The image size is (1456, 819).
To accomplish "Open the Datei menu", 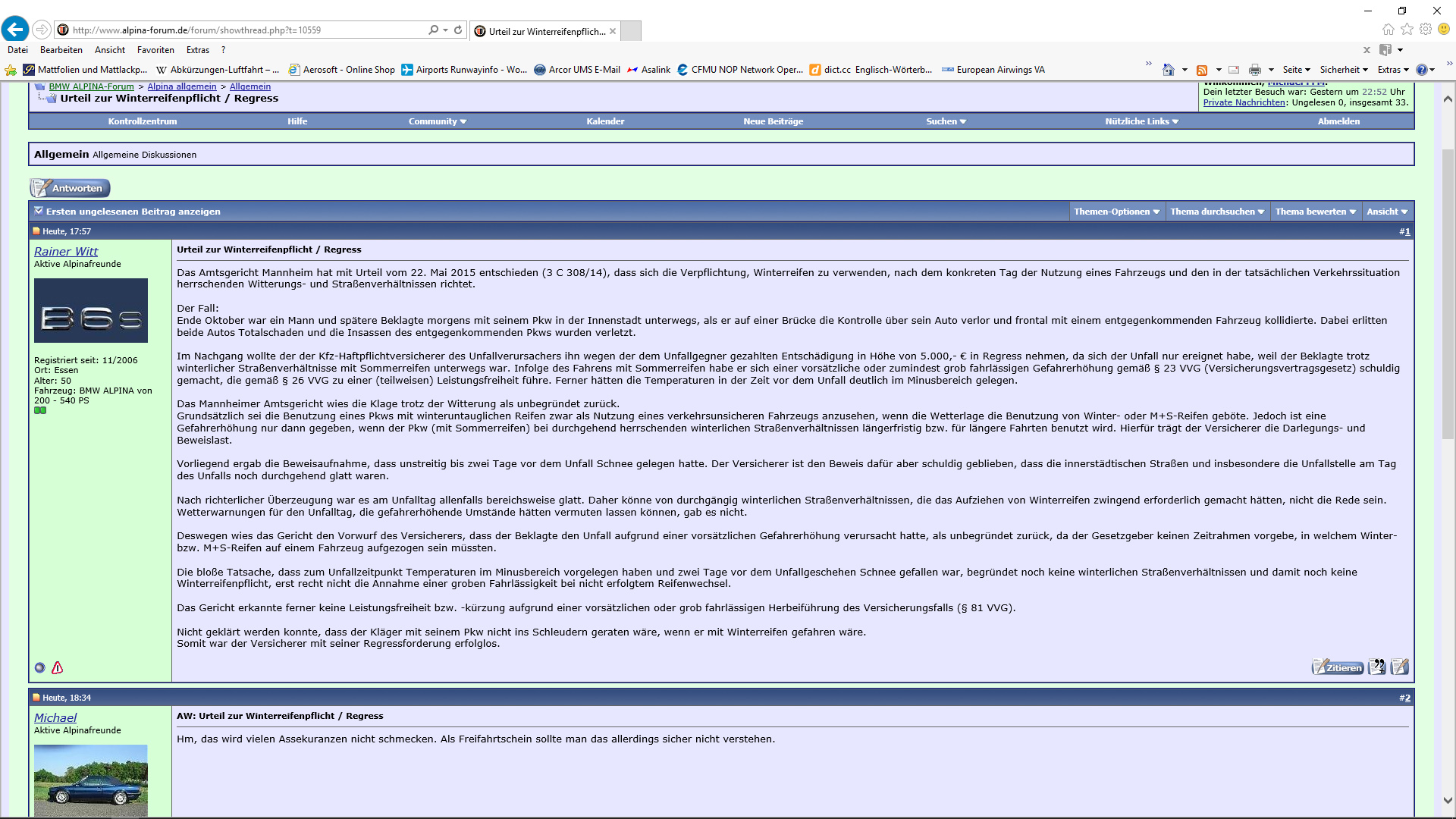I will tap(17, 50).
